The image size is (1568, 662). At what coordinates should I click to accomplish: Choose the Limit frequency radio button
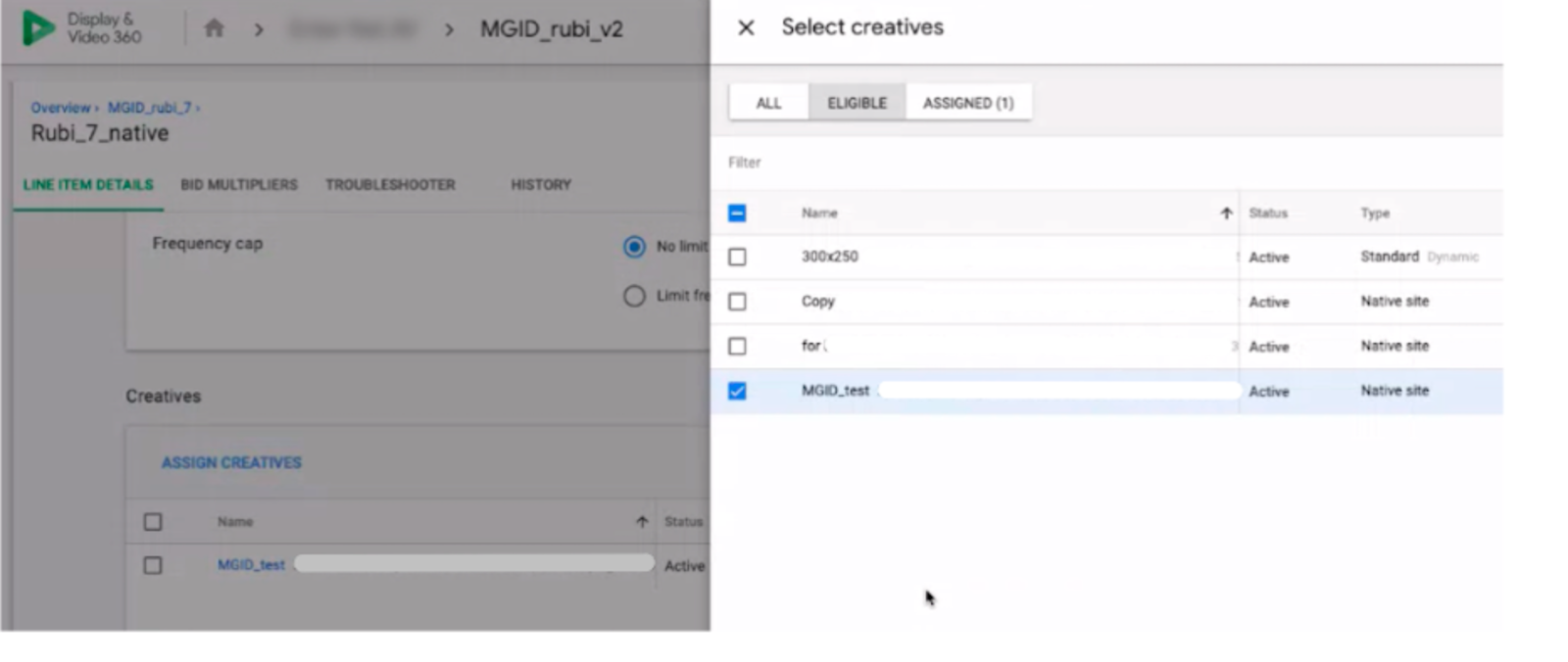click(x=634, y=296)
